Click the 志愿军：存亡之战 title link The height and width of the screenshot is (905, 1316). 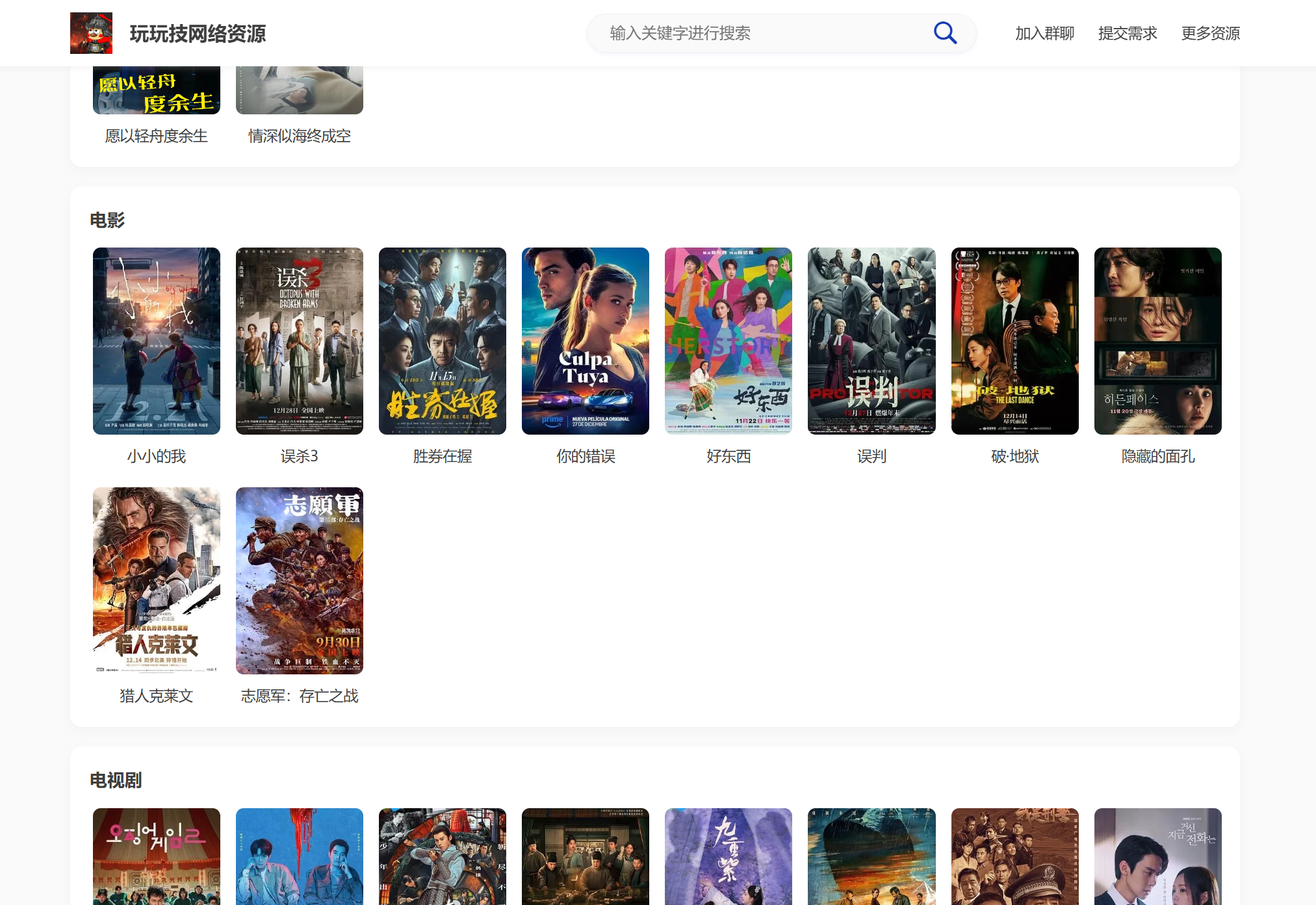(300, 696)
